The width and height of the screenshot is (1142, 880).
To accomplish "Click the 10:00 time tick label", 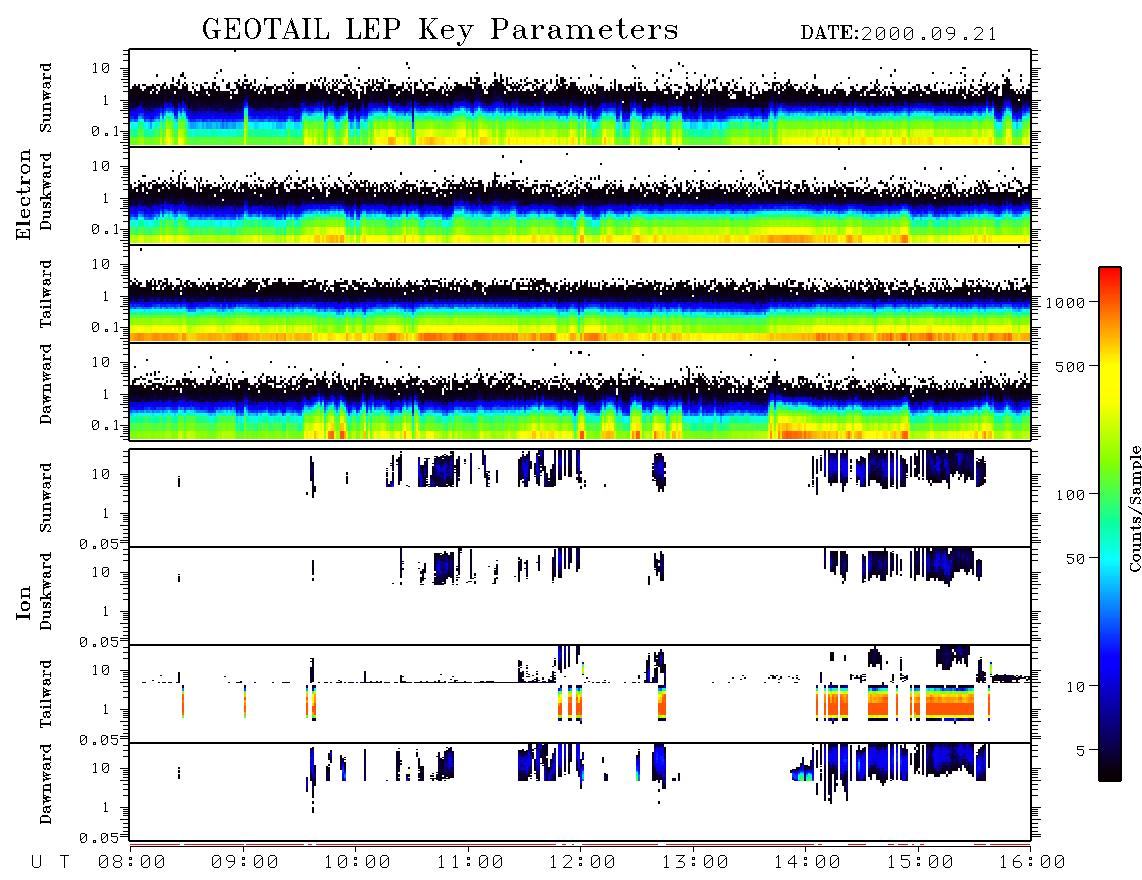I will click(357, 863).
